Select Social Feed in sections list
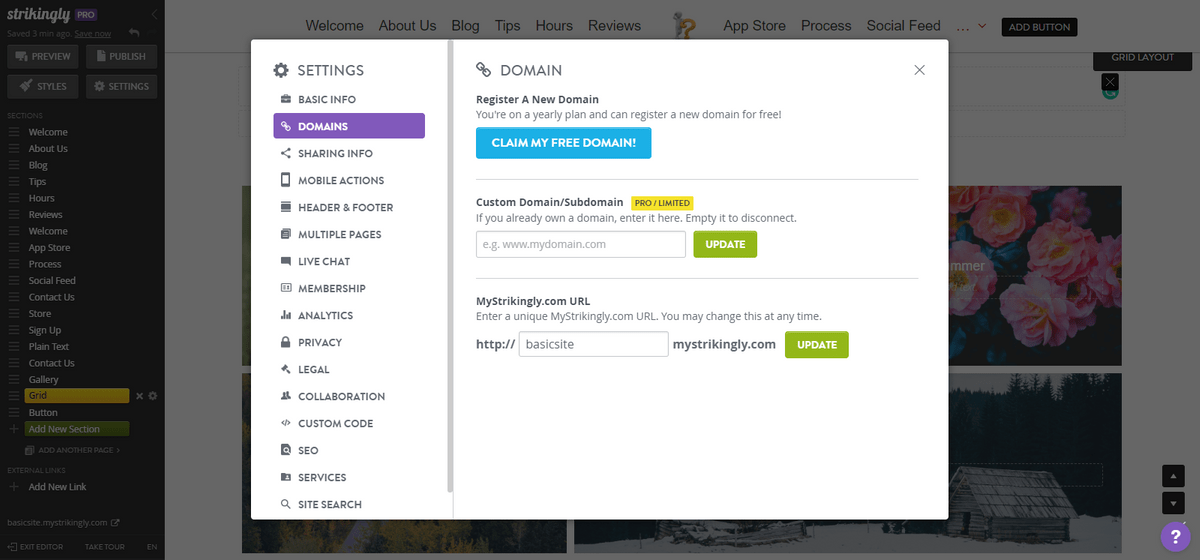This screenshot has width=1200, height=560. pyautogui.click(x=52, y=281)
